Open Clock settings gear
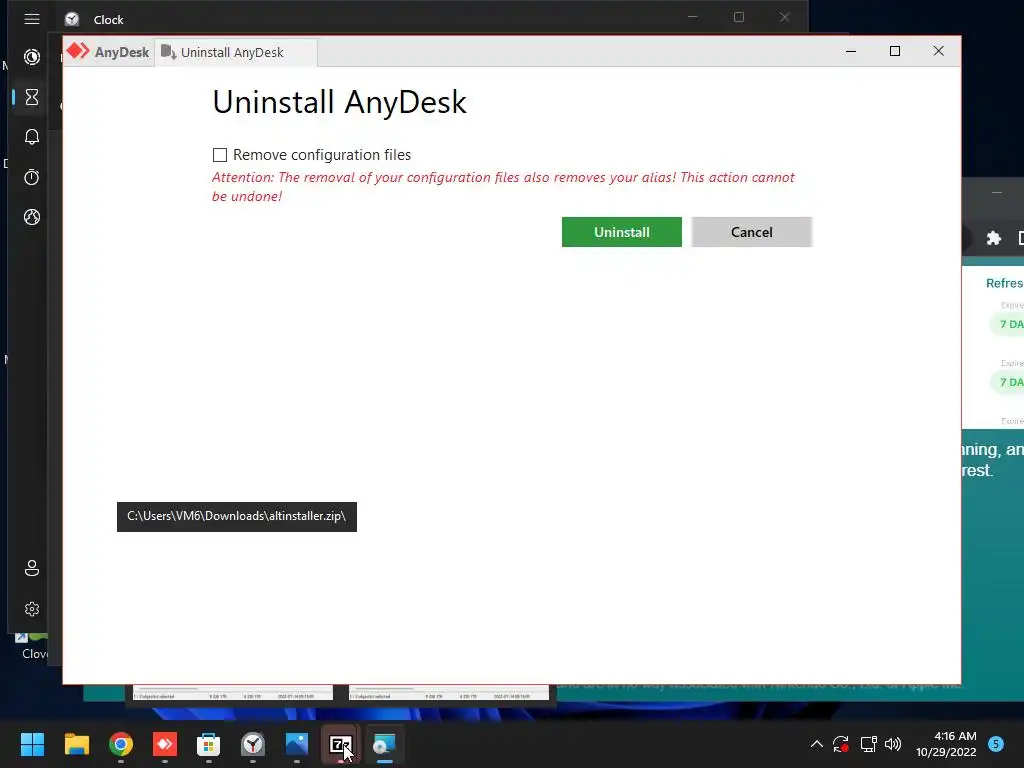Viewport: 1024px width, 768px height. click(x=32, y=609)
